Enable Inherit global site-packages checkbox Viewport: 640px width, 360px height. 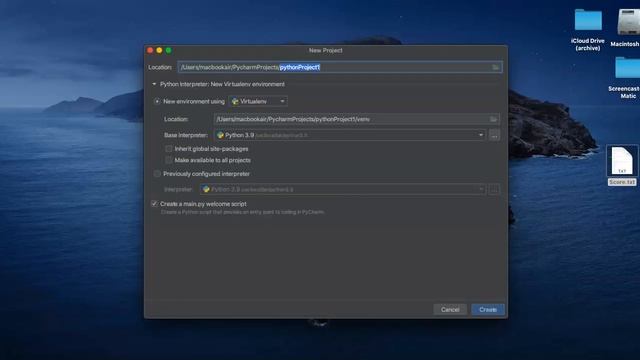[x=169, y=149]
